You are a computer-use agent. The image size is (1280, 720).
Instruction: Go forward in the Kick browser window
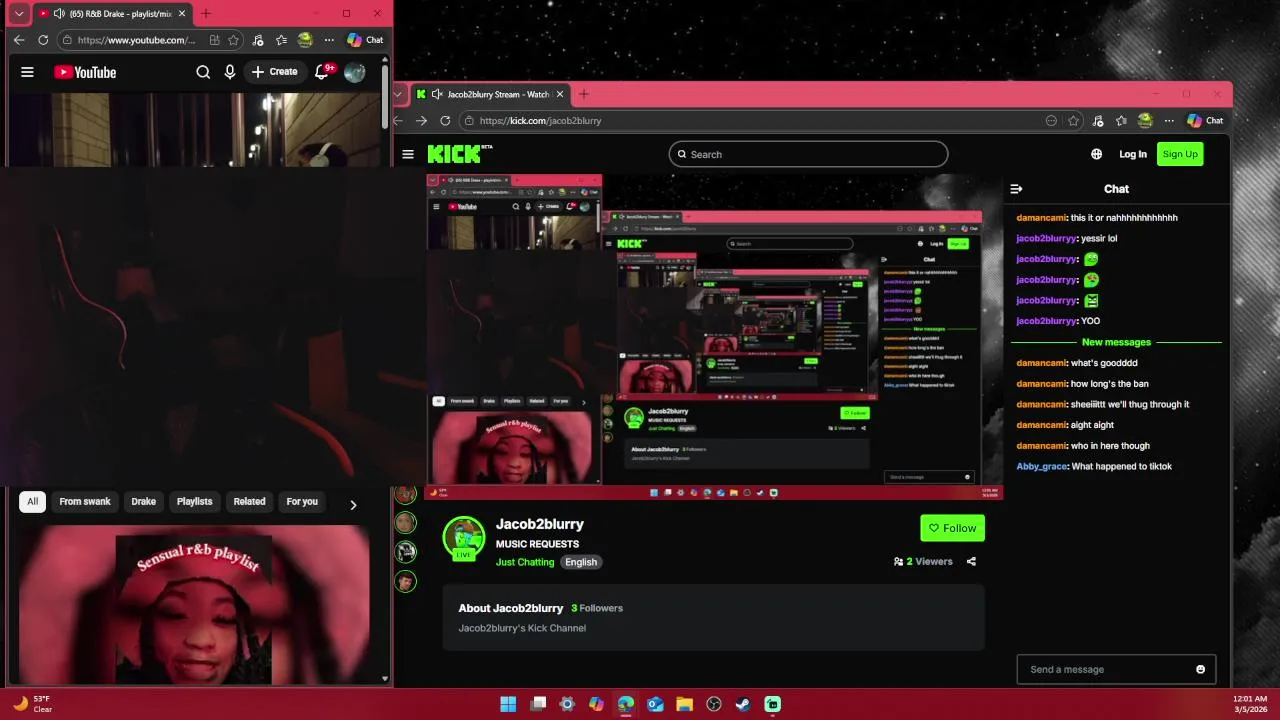(421, 121)
